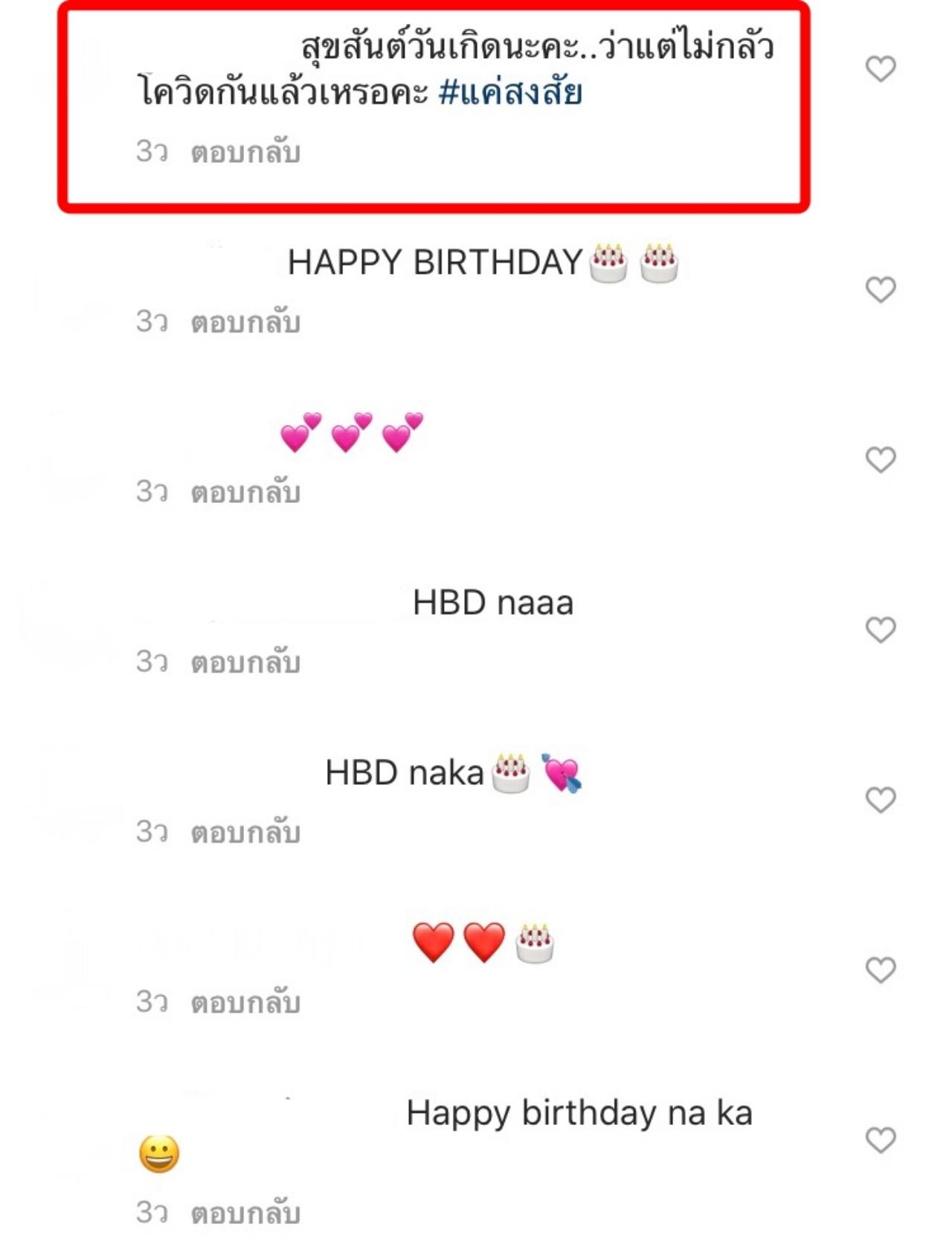
Task: Reply to the 'HBD naka' comment
Action: (245, 833)
